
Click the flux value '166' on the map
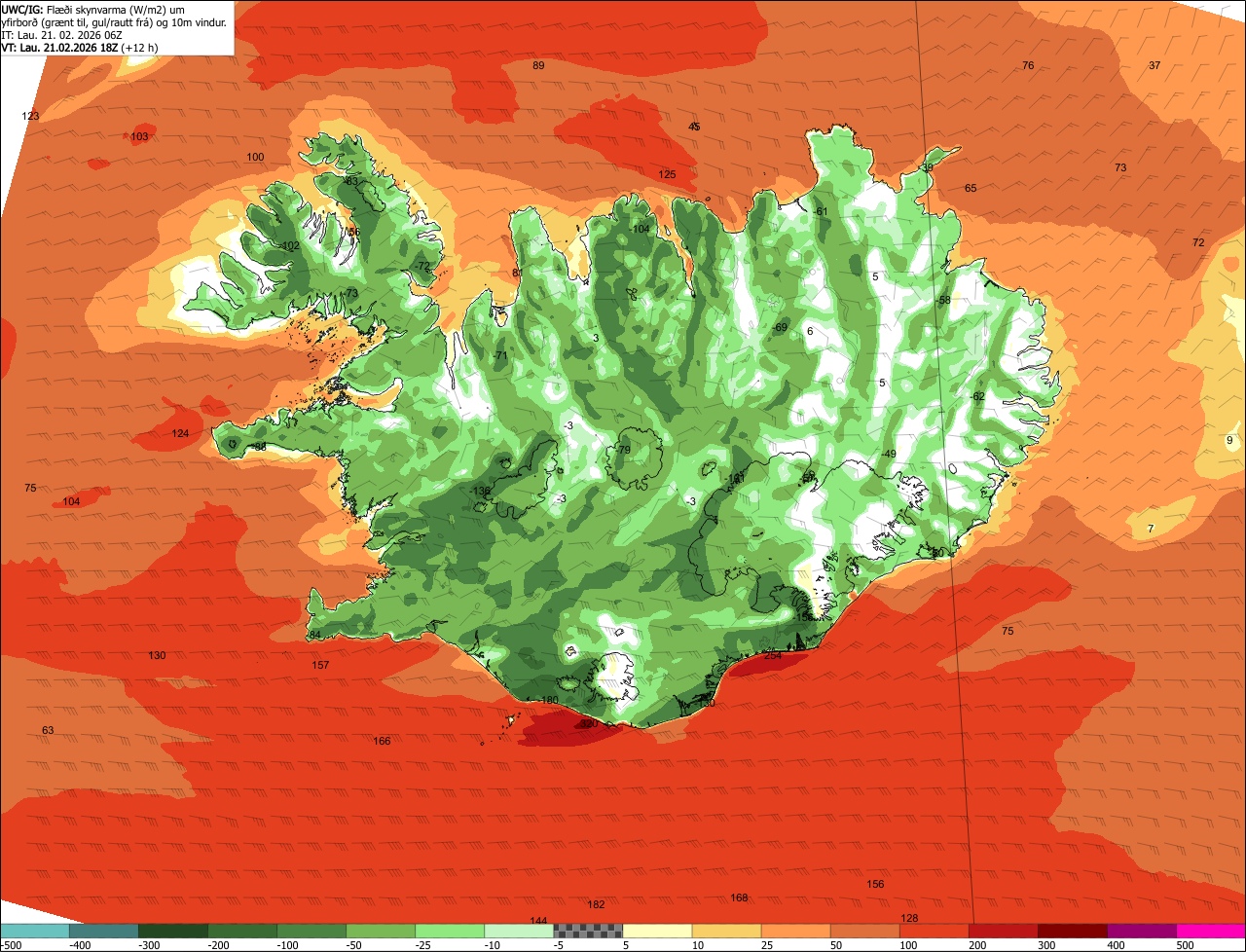click(382, 741)
